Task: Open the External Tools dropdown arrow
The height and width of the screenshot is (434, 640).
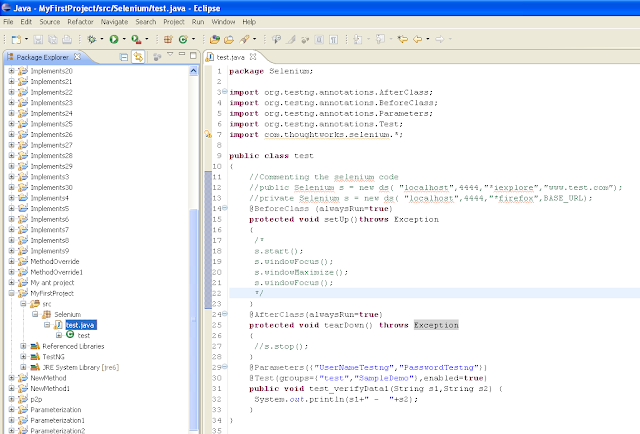Action: [147, 39]
